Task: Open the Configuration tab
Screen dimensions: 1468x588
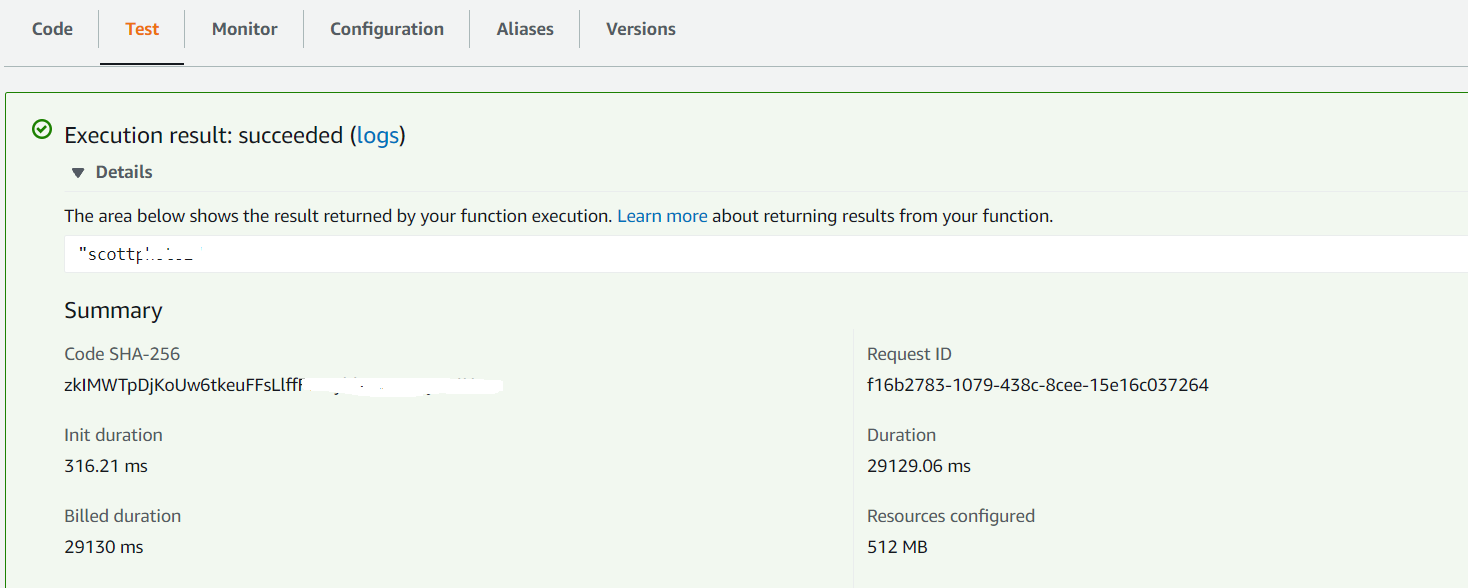Action: (x=387, y=29)
